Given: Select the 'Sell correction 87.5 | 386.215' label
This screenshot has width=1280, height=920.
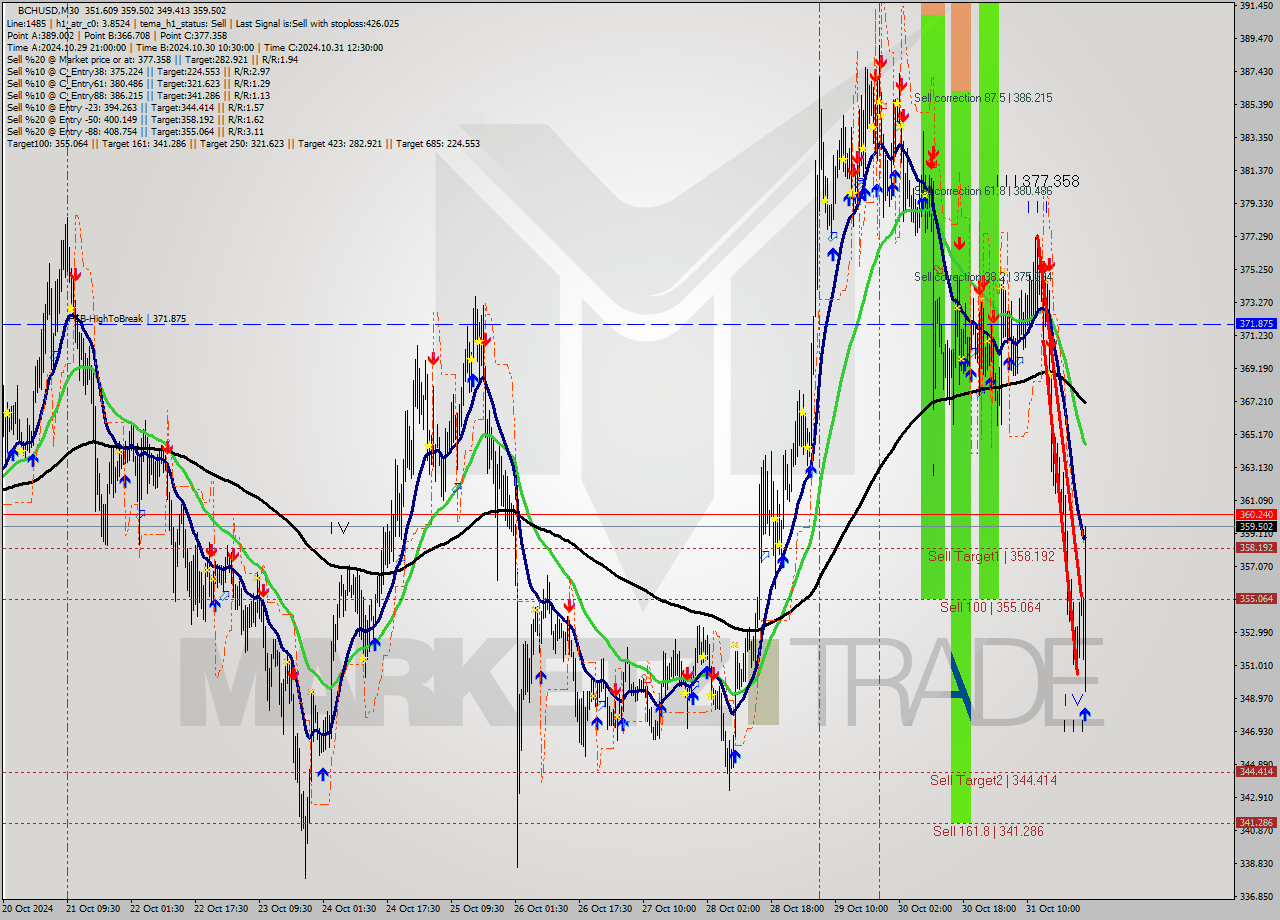Looking at the screenshot, I should point(983,98).
